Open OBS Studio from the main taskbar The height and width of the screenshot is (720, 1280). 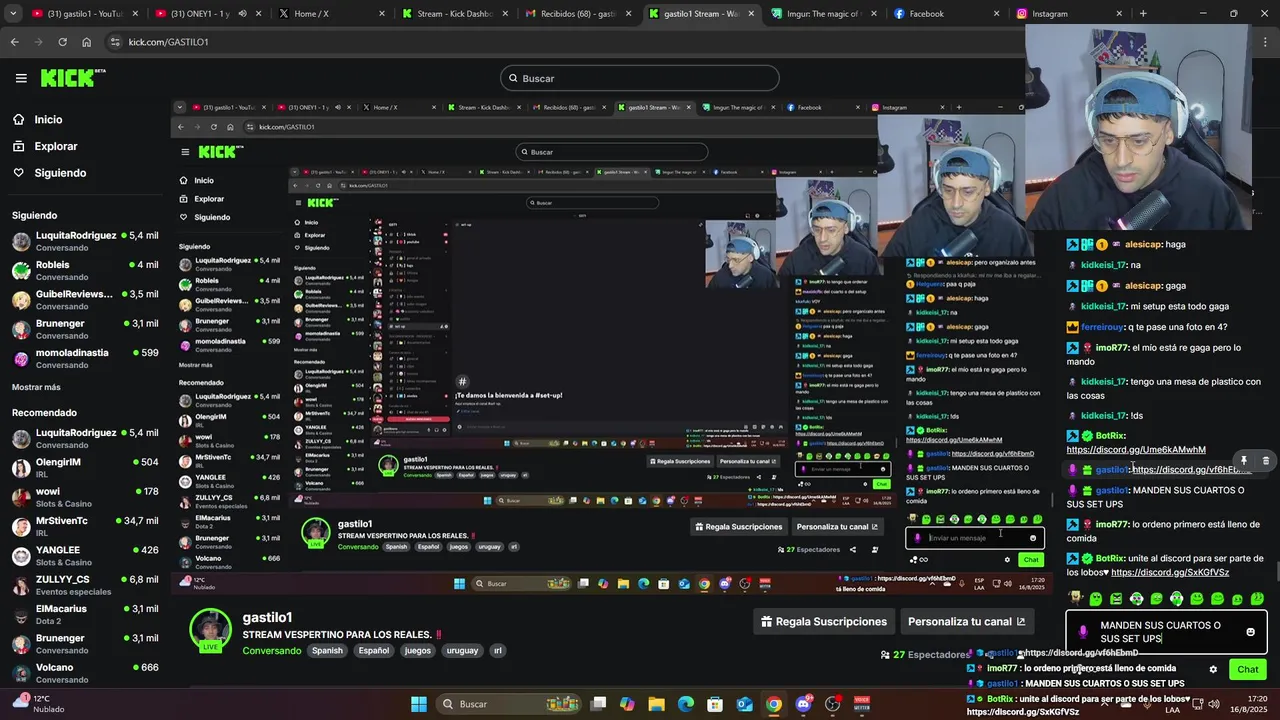832,704
